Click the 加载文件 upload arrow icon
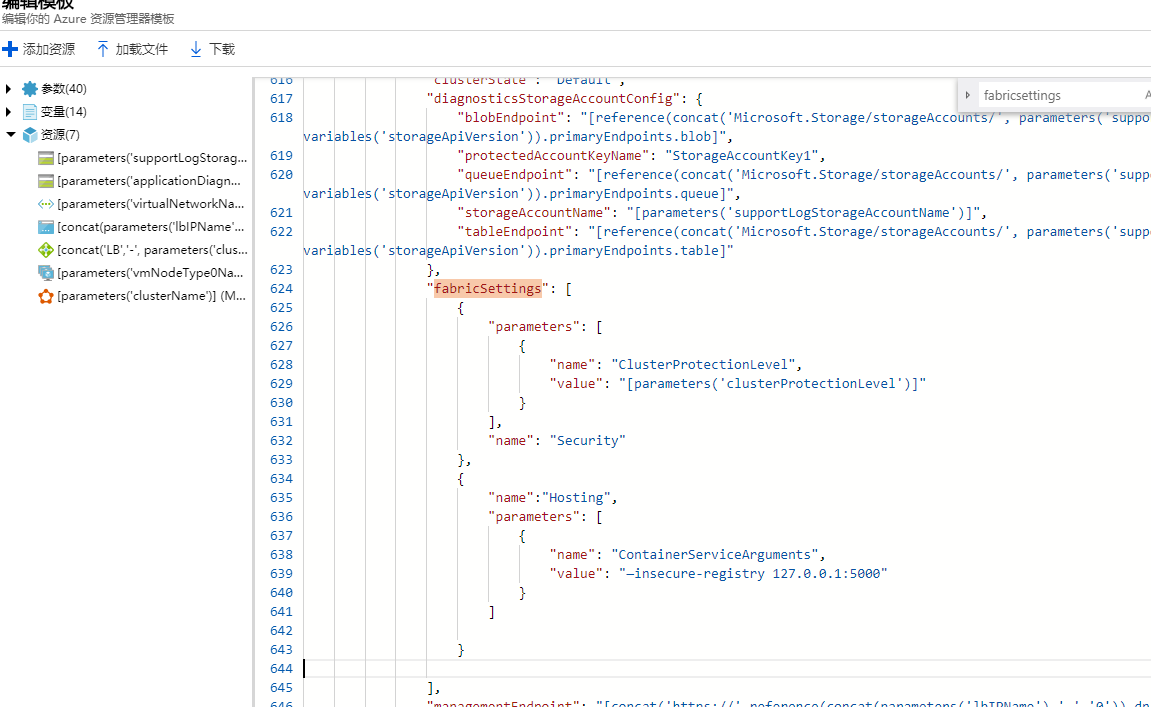 point(103,49)
